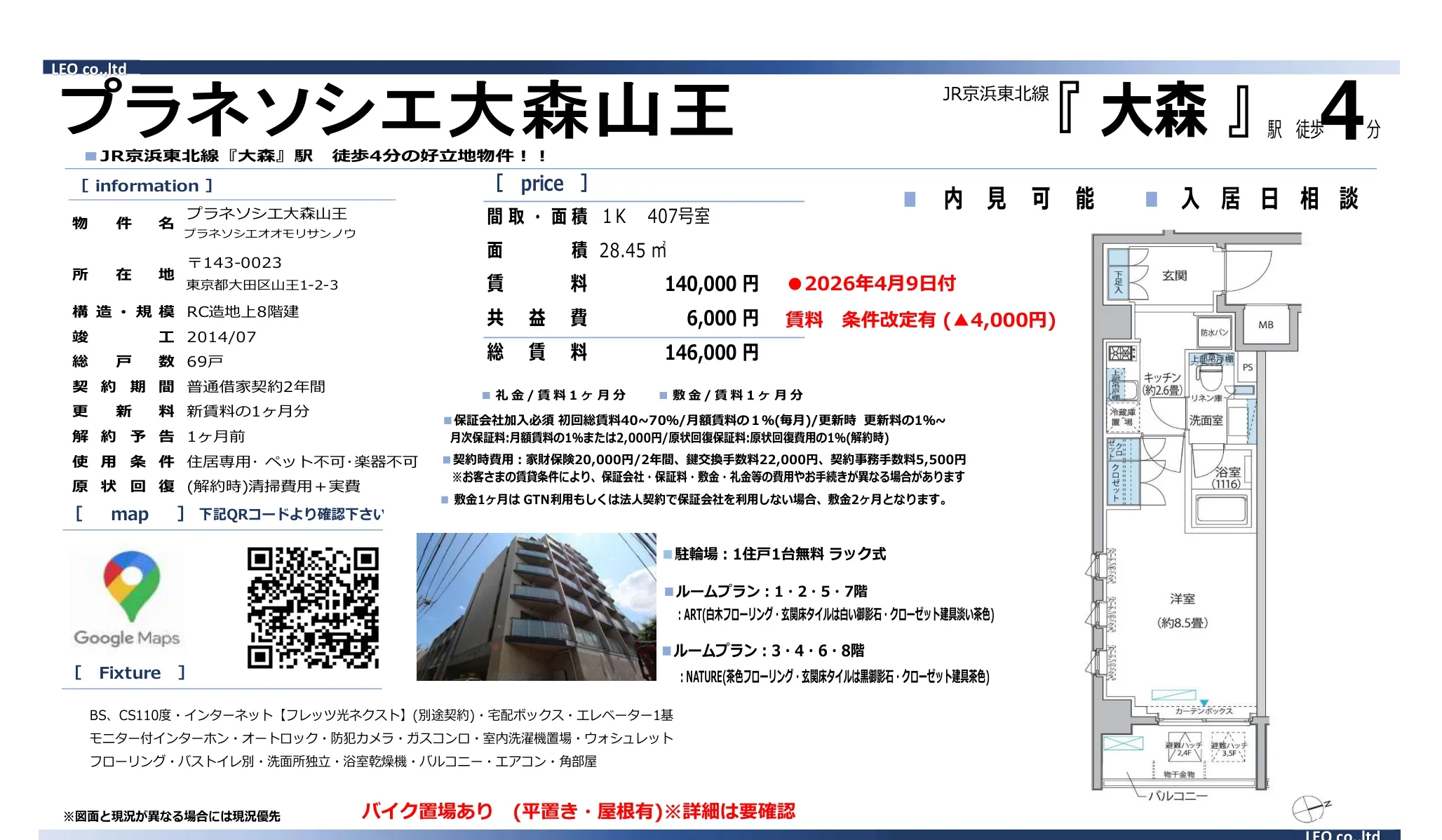Click the blue square marker beside 入居日相談

[x=1151, y=201]
